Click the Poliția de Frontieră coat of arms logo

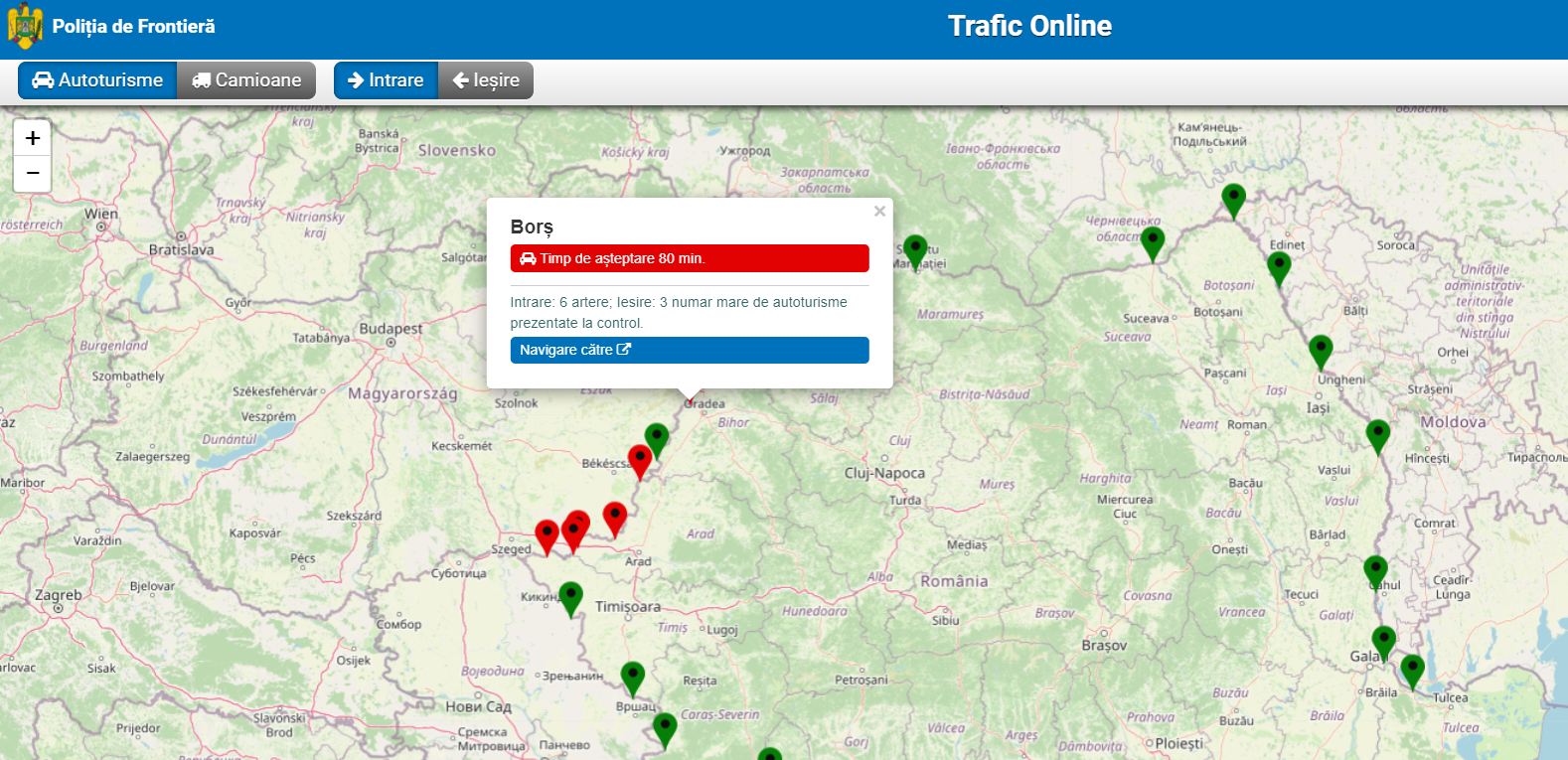click(25, 26)
